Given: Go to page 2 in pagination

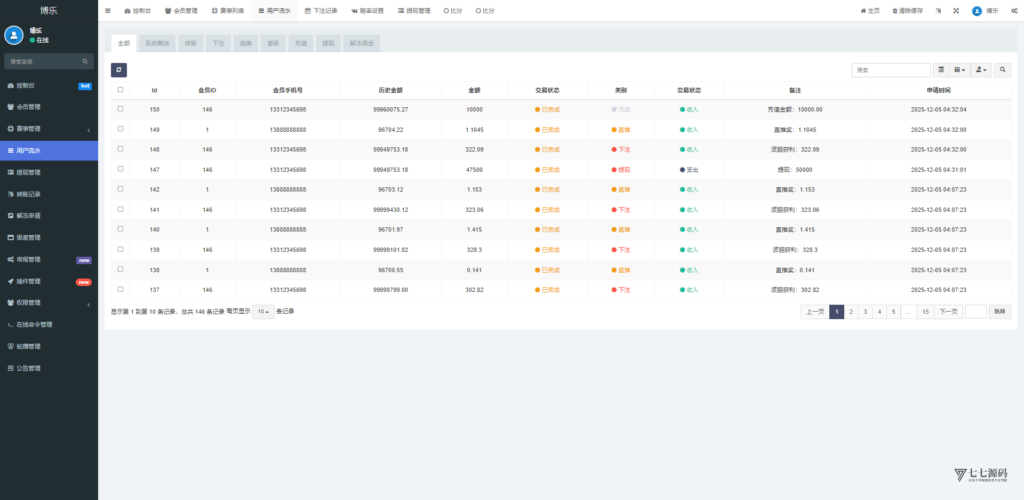Looking at the screenshot, I should 851,312.
